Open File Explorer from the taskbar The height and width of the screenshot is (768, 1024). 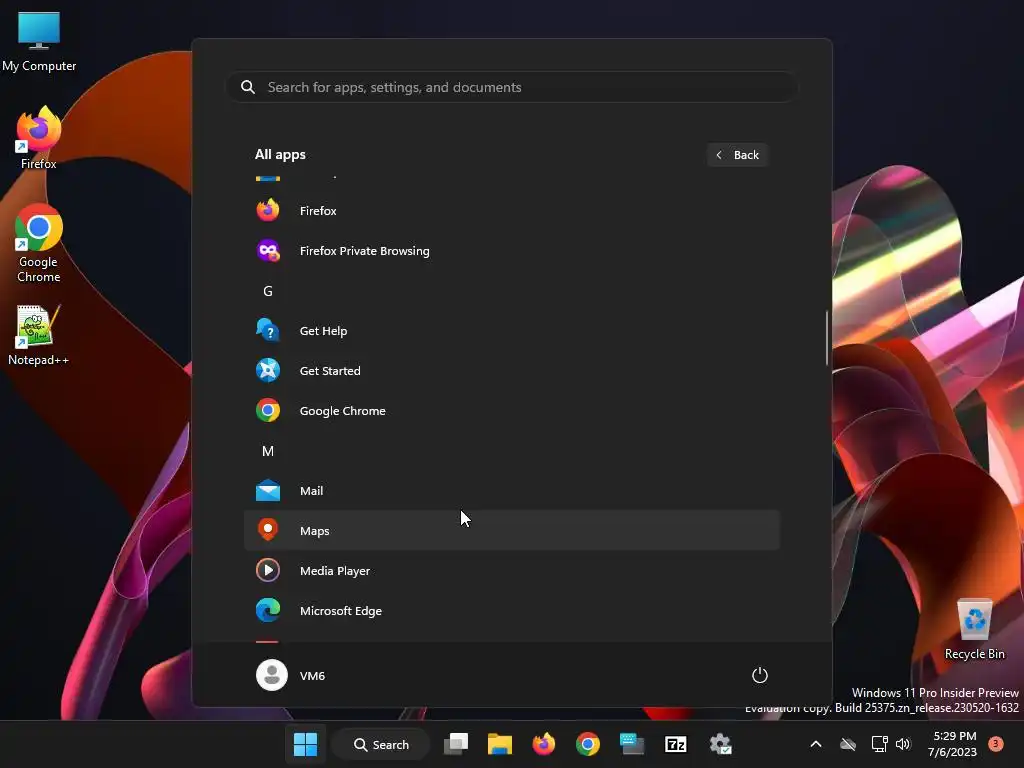pyautogui.click(x=500, y=744)
